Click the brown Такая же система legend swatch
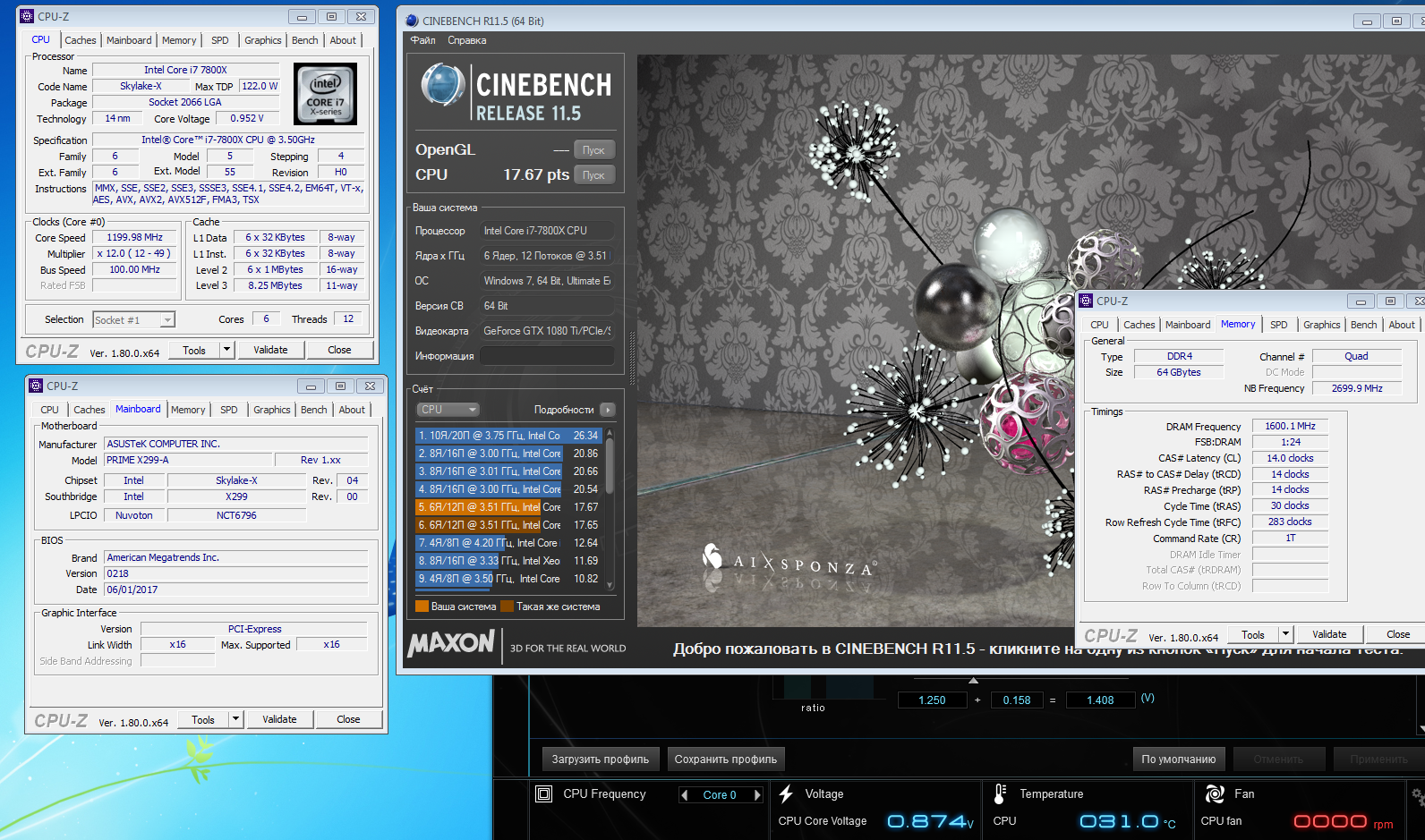1425x840 pixels. [507, 607]
